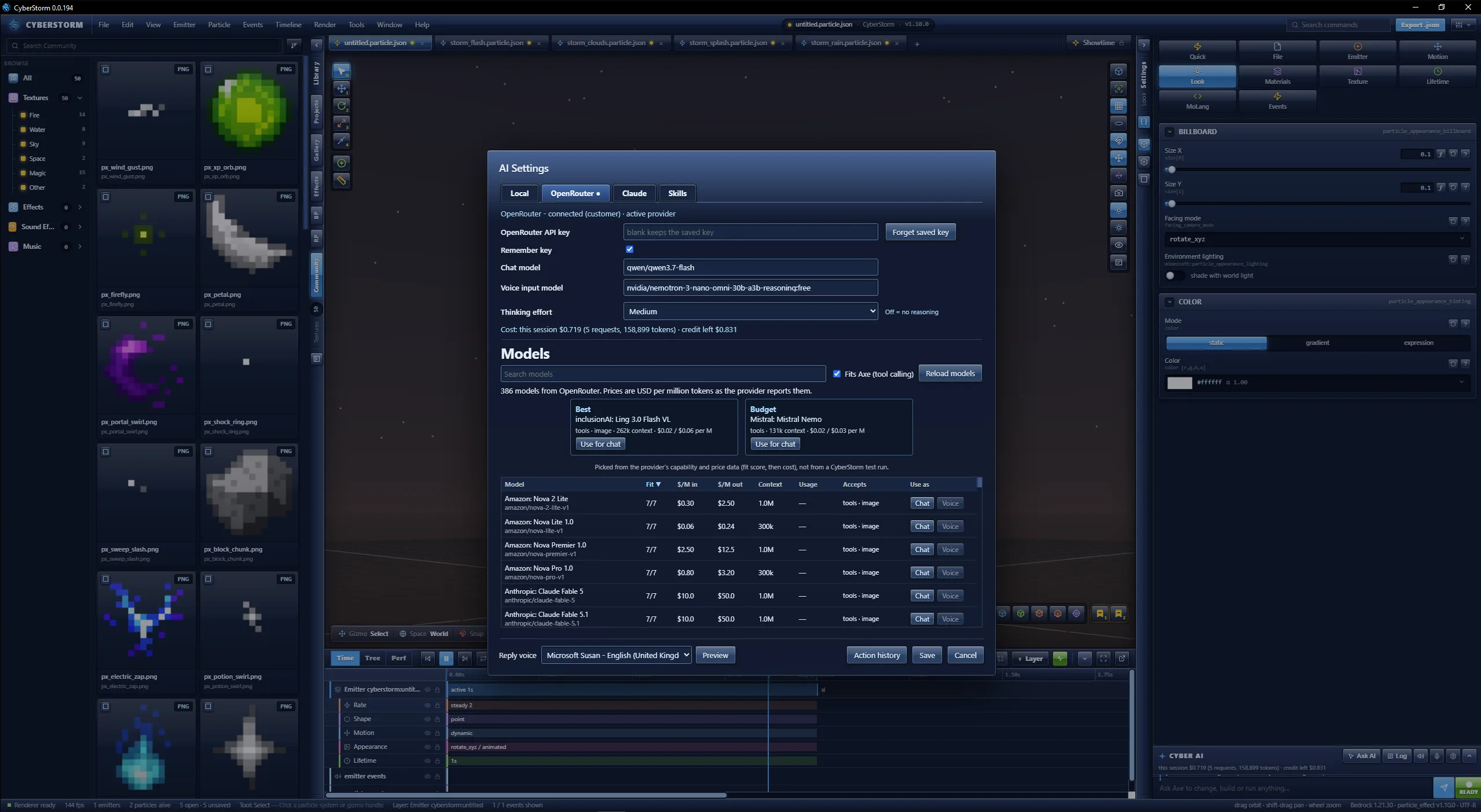Uncheck the Remember key checkbox
The image size is (1481, 812).
point(629,249)
